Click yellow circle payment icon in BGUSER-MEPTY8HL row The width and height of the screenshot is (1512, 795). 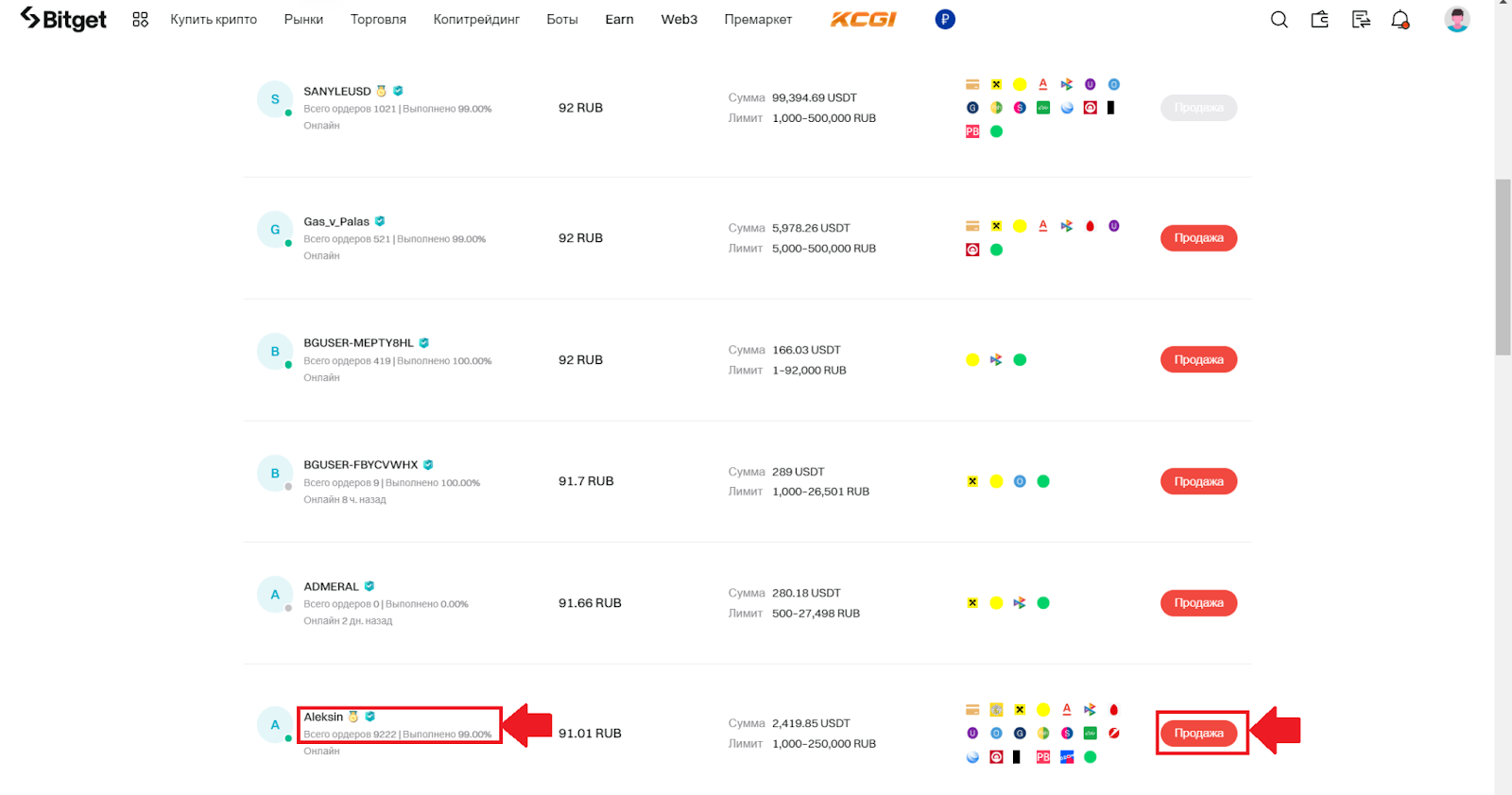click(972, 360)
